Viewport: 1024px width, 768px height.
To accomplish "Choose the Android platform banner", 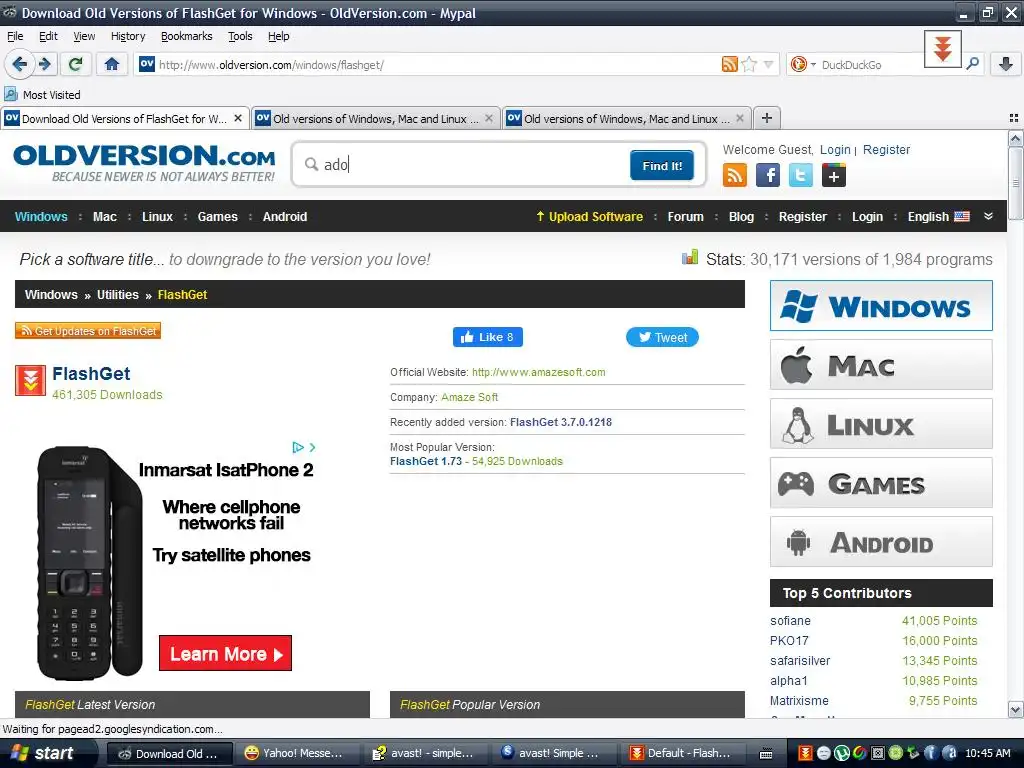I will coord(881,542).
